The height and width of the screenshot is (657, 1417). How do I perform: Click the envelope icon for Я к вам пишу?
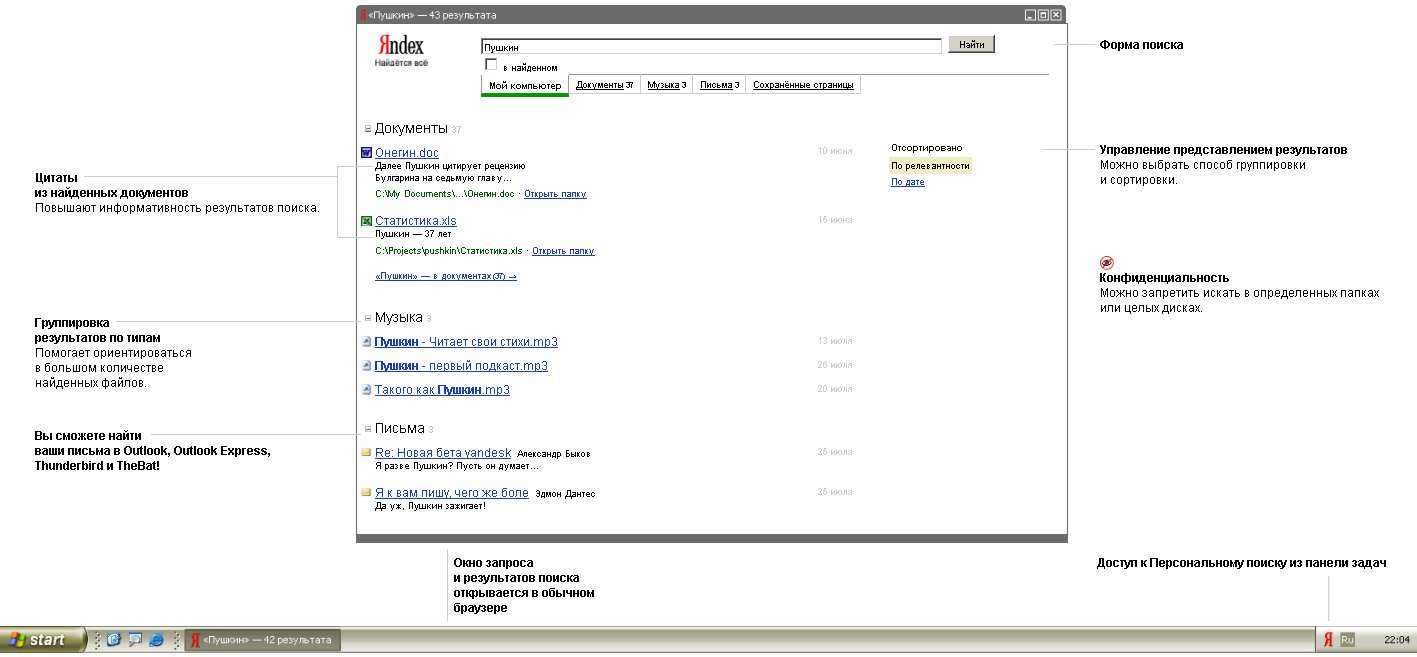coord(366,492)
